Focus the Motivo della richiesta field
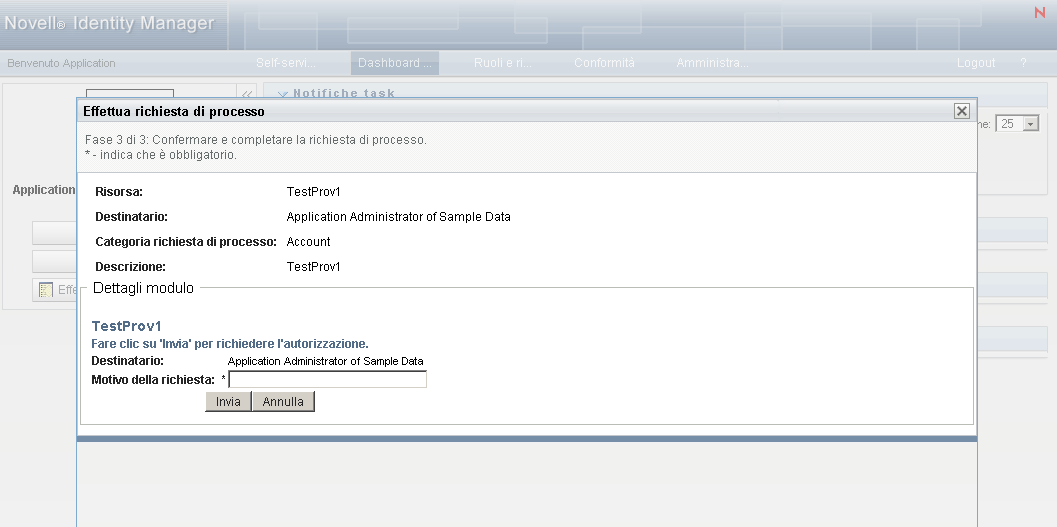Viewport: 1057px width, 527px height. (328, 379)
